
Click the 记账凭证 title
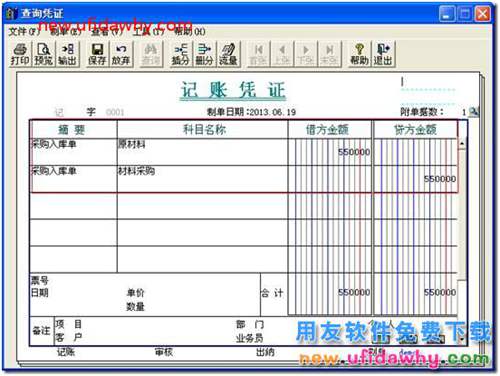pos(233,90)
